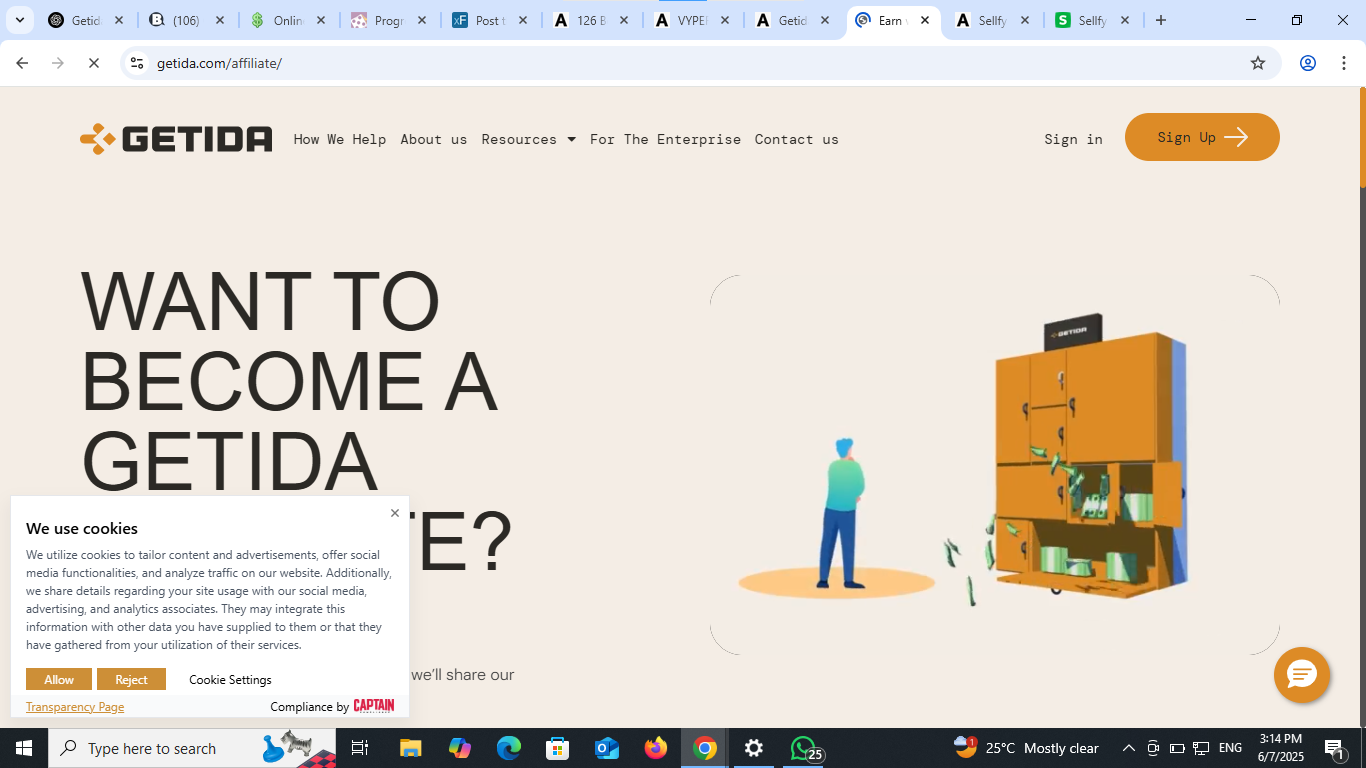Open How We Help menu item

(x=340, y=139)
